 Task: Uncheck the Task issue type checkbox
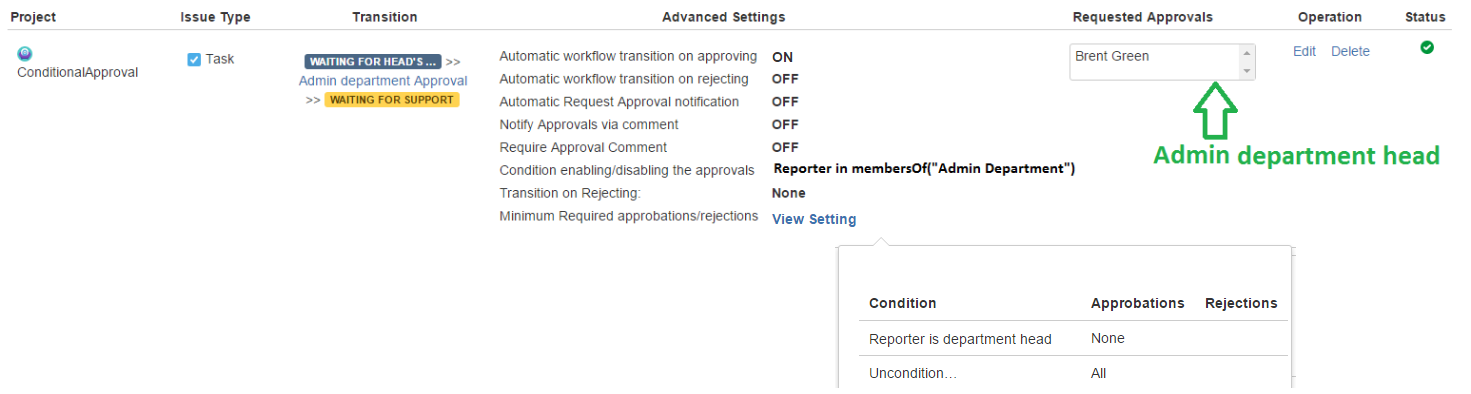point(194,59)
